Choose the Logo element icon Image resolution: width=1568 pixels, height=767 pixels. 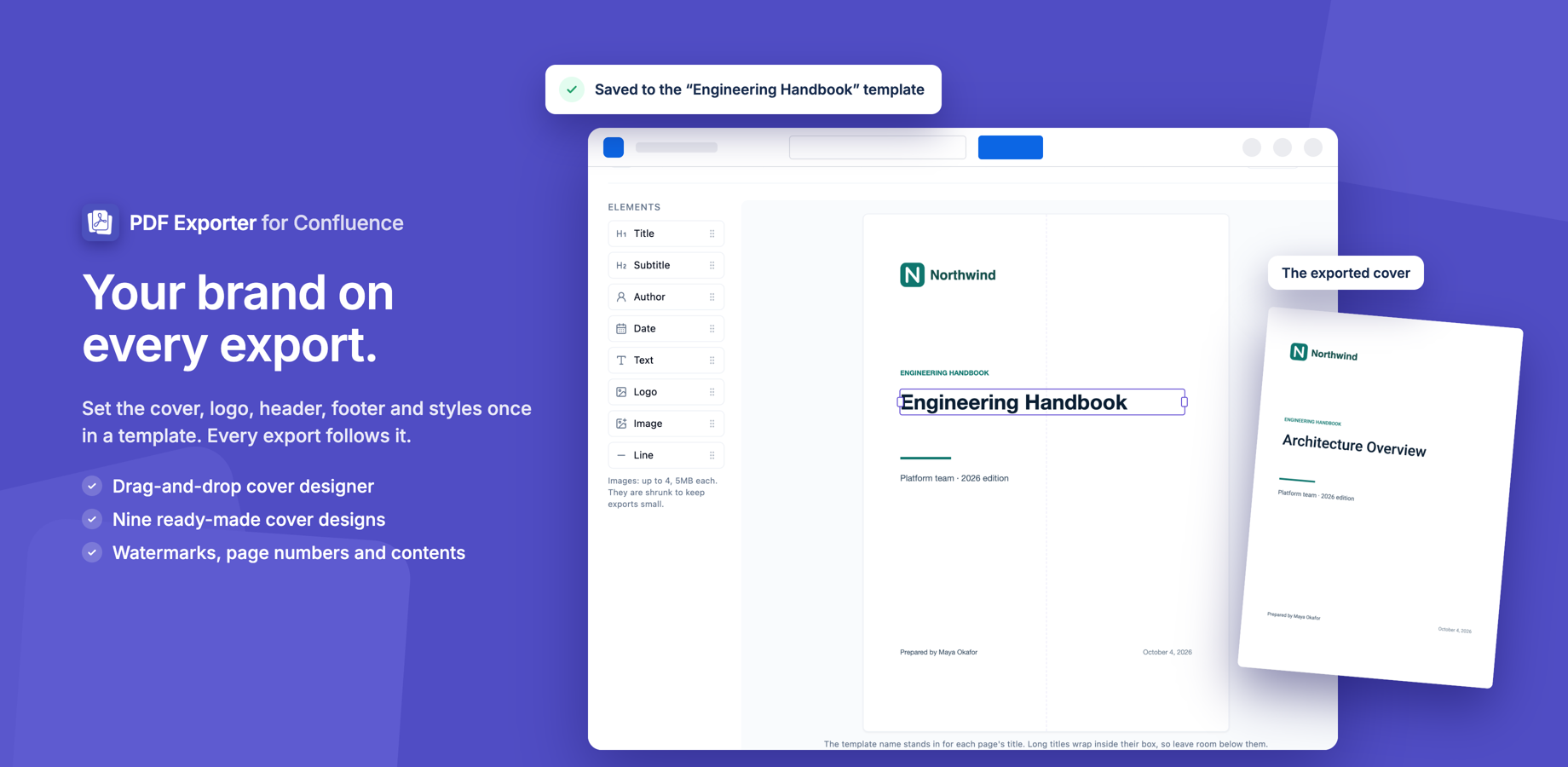(x=621, y=392)
